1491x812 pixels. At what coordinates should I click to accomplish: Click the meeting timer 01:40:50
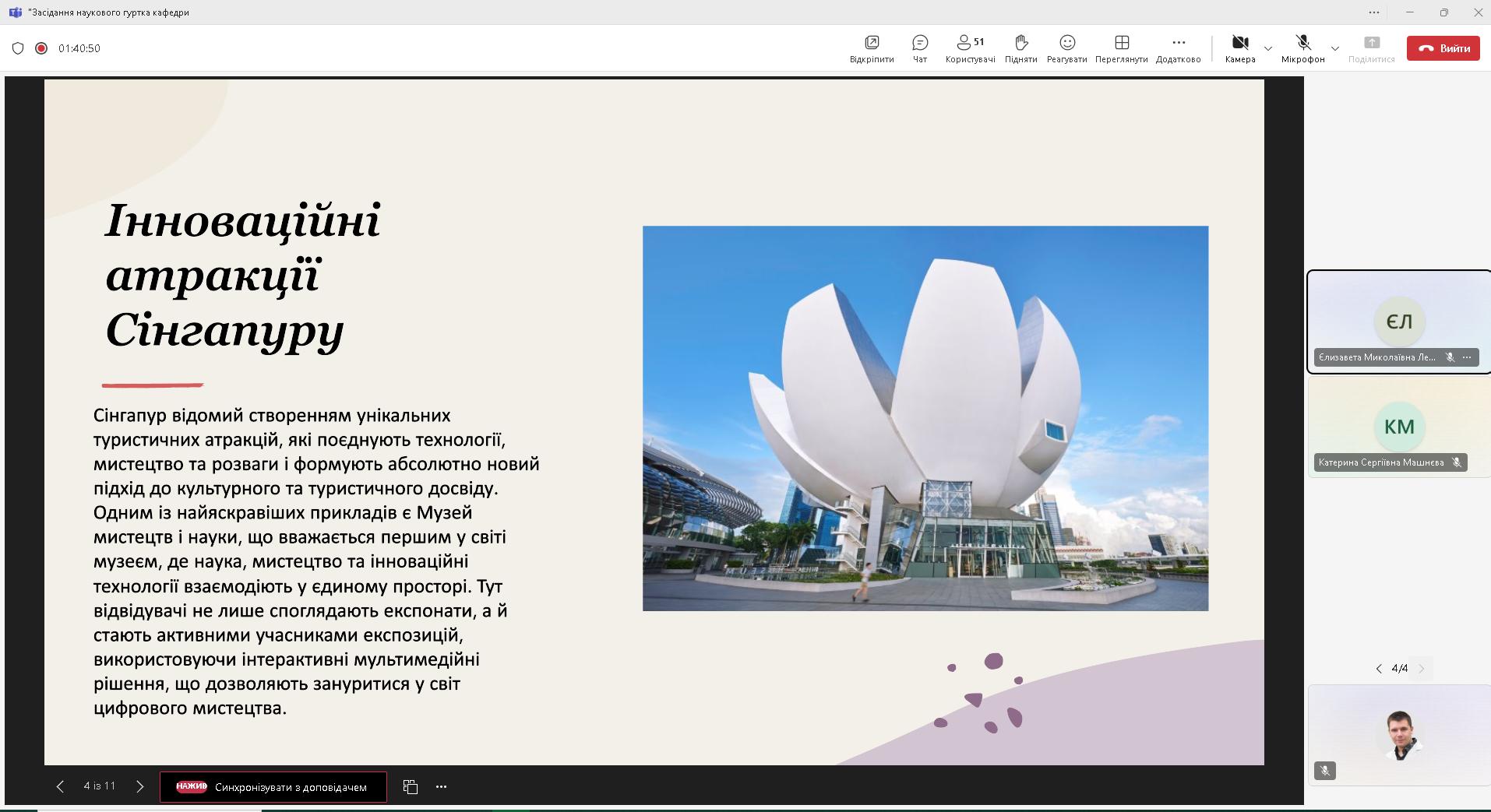pos(79,48)
